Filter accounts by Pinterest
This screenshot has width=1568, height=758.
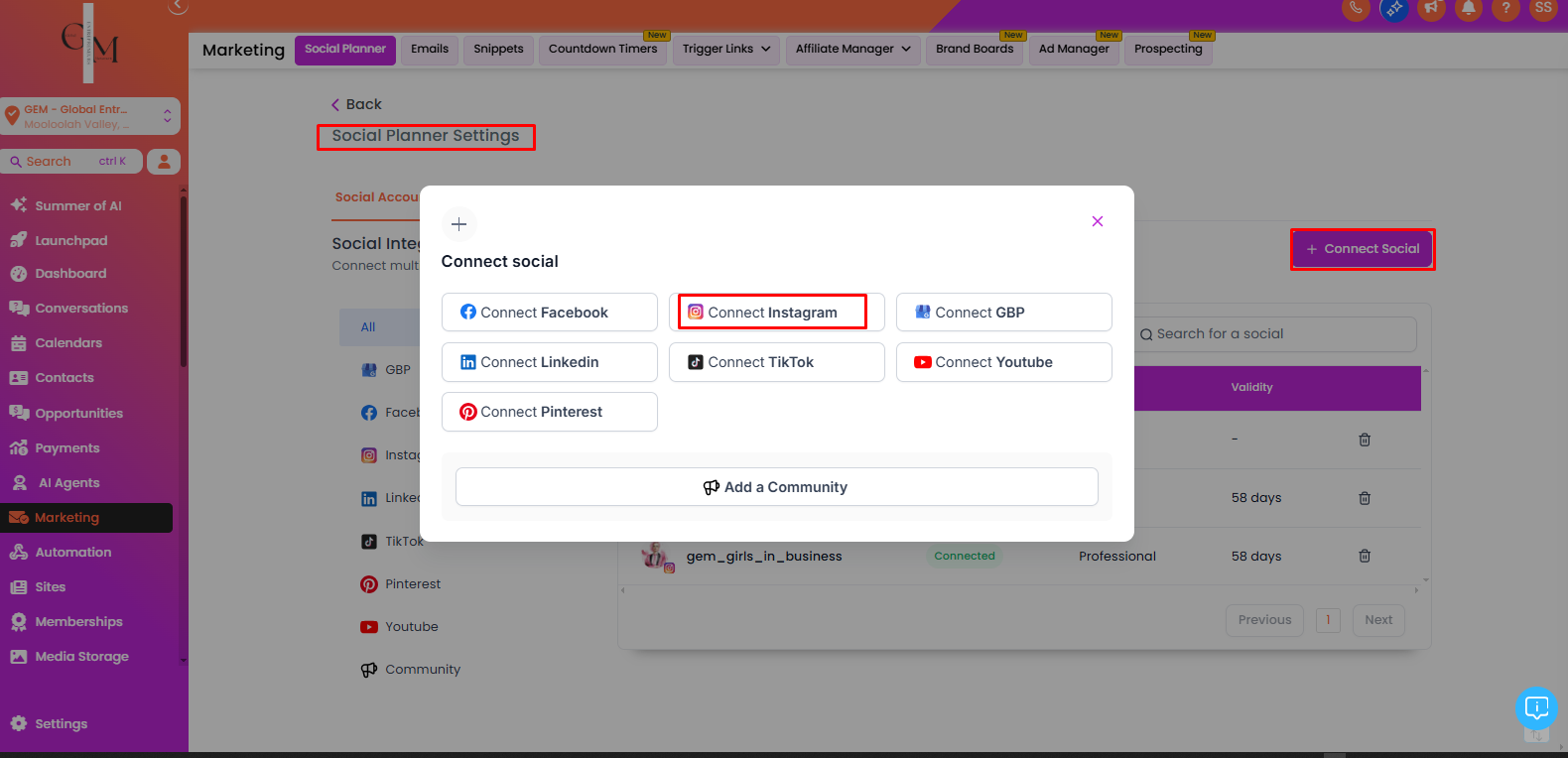click(x=401, y=584)
